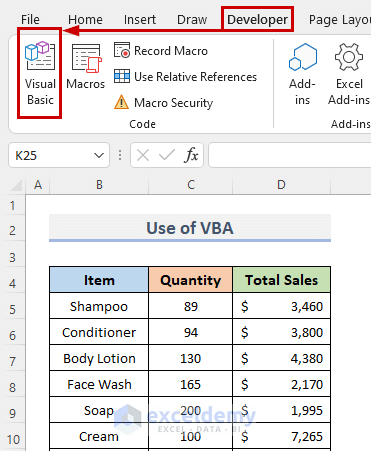Select quantity cell with 130
The height and width of the screenshot is (451, 371).
pos(191,358)
